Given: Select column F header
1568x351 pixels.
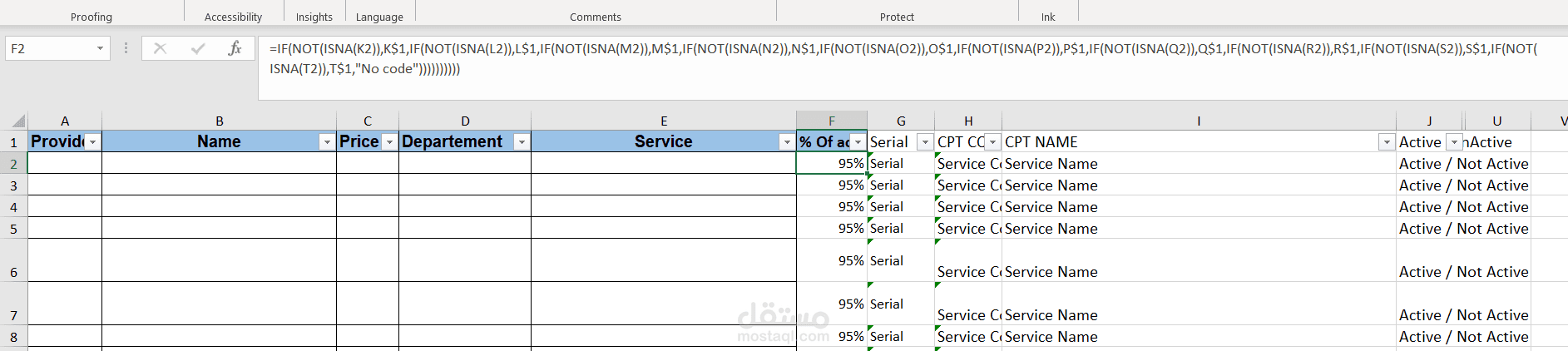Looking at the screenshot, I should [x=832, y=121].
